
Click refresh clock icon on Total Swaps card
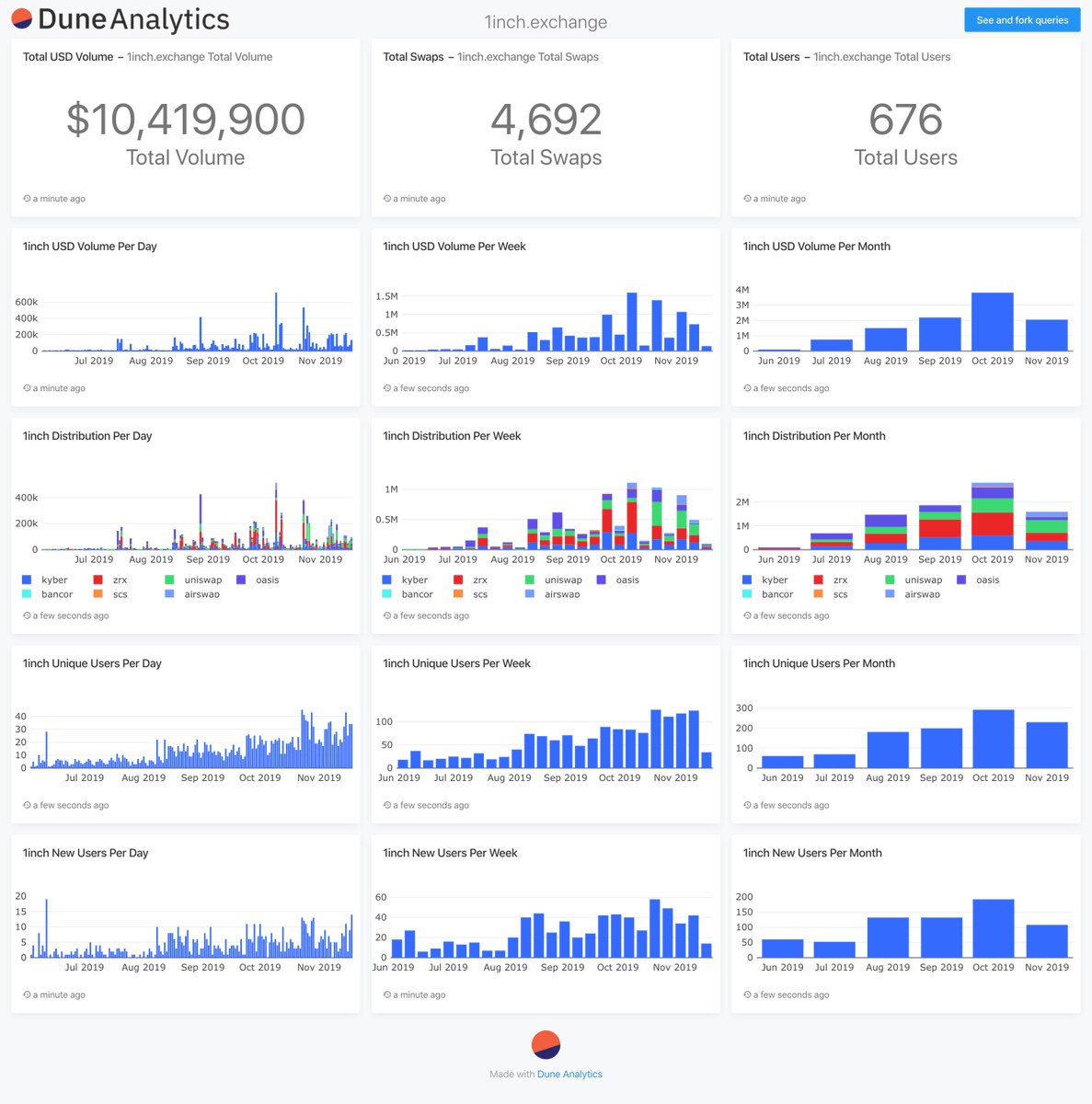click(387, 199)
